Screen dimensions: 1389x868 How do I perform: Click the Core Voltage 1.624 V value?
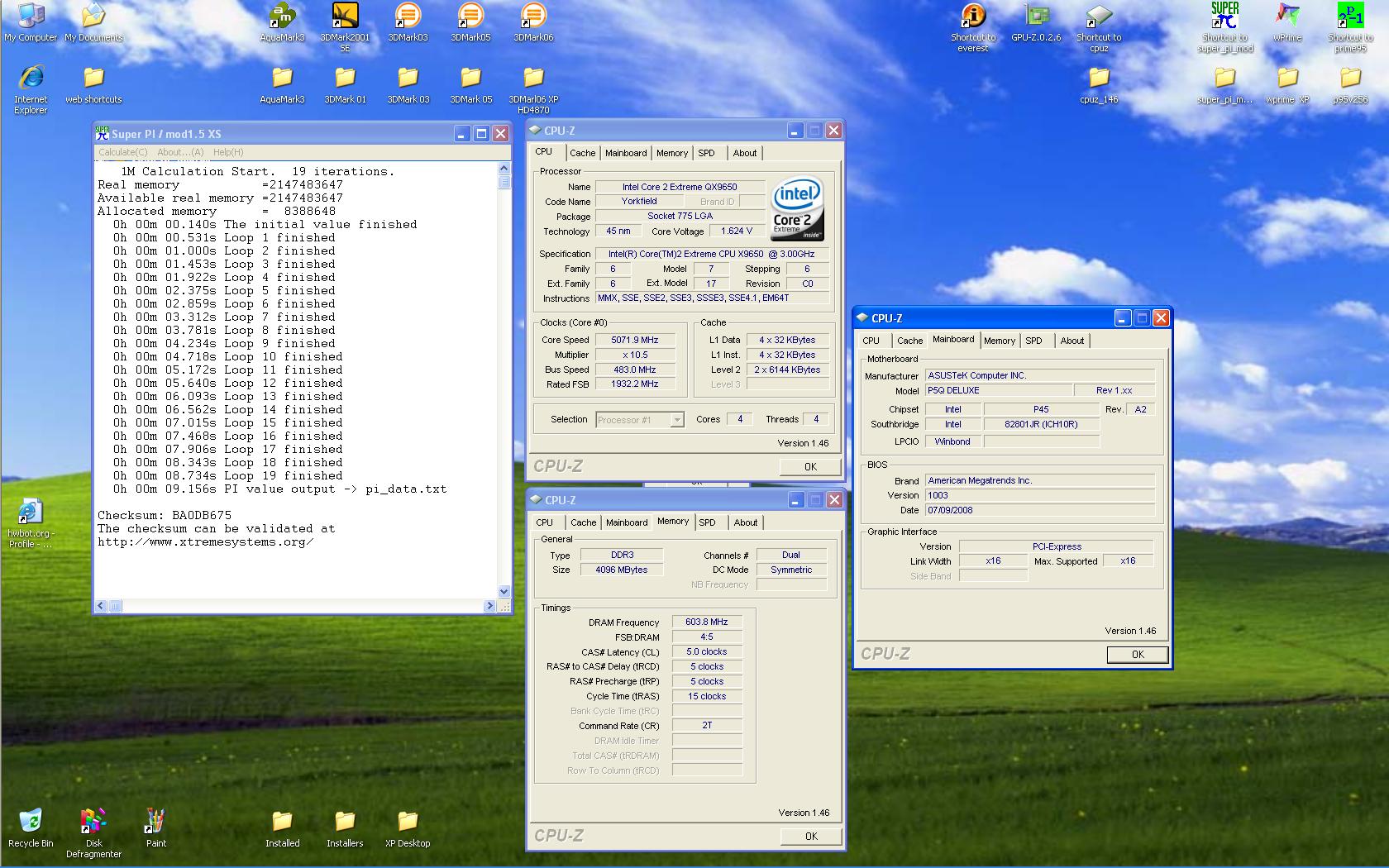tap(737, 231)
